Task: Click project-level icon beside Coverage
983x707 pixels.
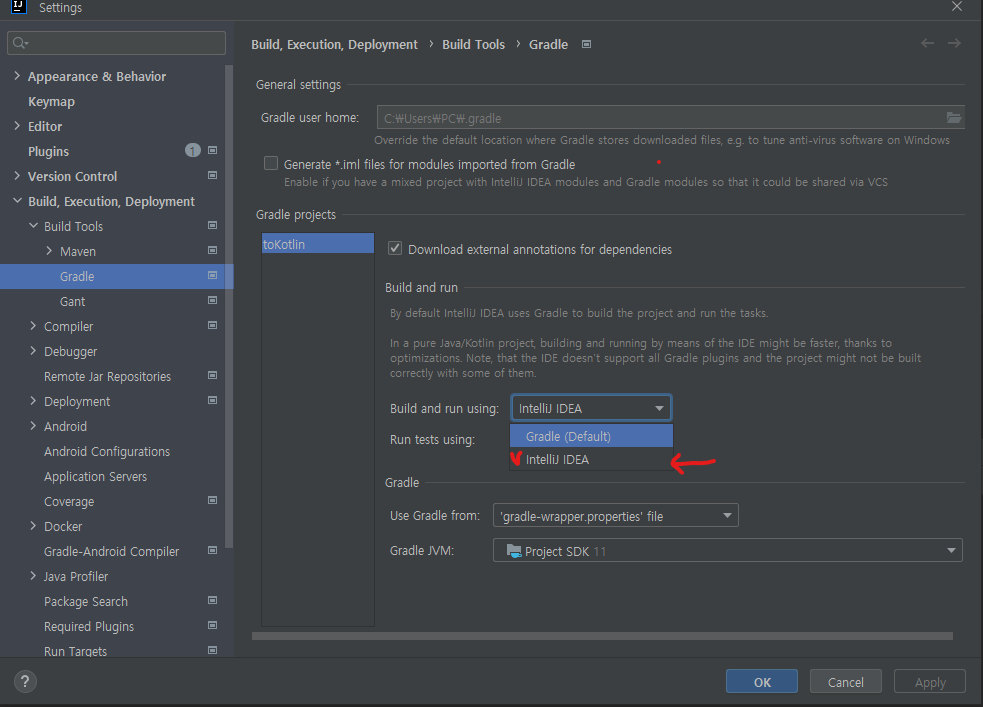Action: (x=213, y=501)
